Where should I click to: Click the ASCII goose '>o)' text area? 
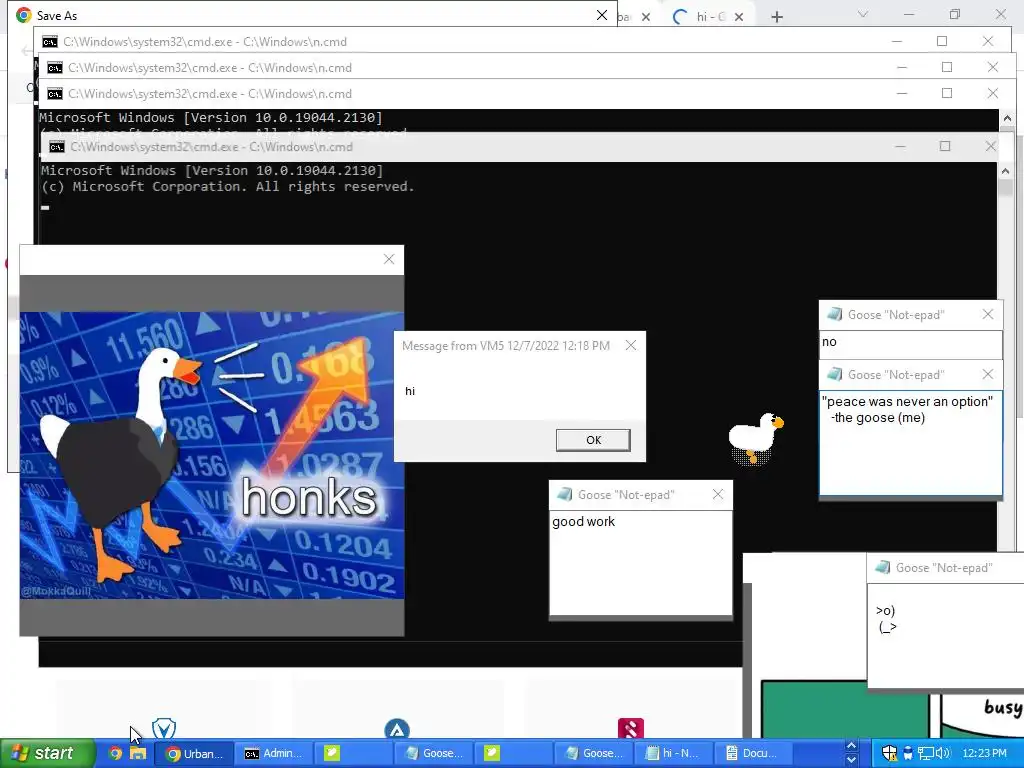(x=946, y=635)
